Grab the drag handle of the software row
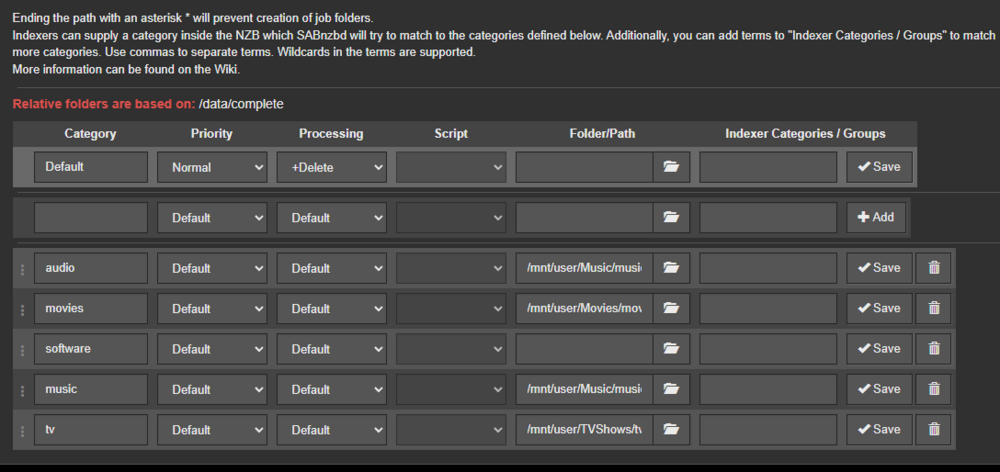The width and height of the screenshot is (1000, 472). pos(22,350)
